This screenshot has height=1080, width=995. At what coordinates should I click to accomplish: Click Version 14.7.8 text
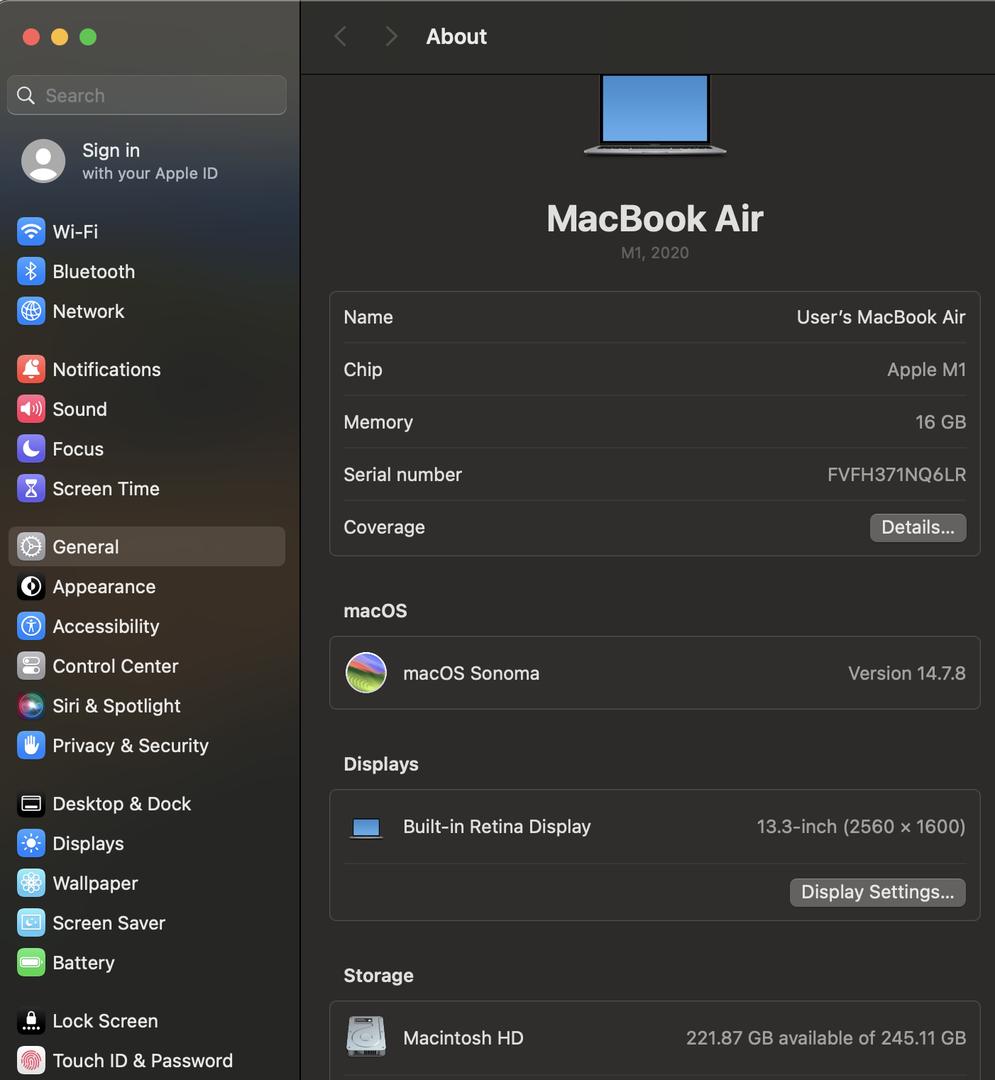[907, 673]
